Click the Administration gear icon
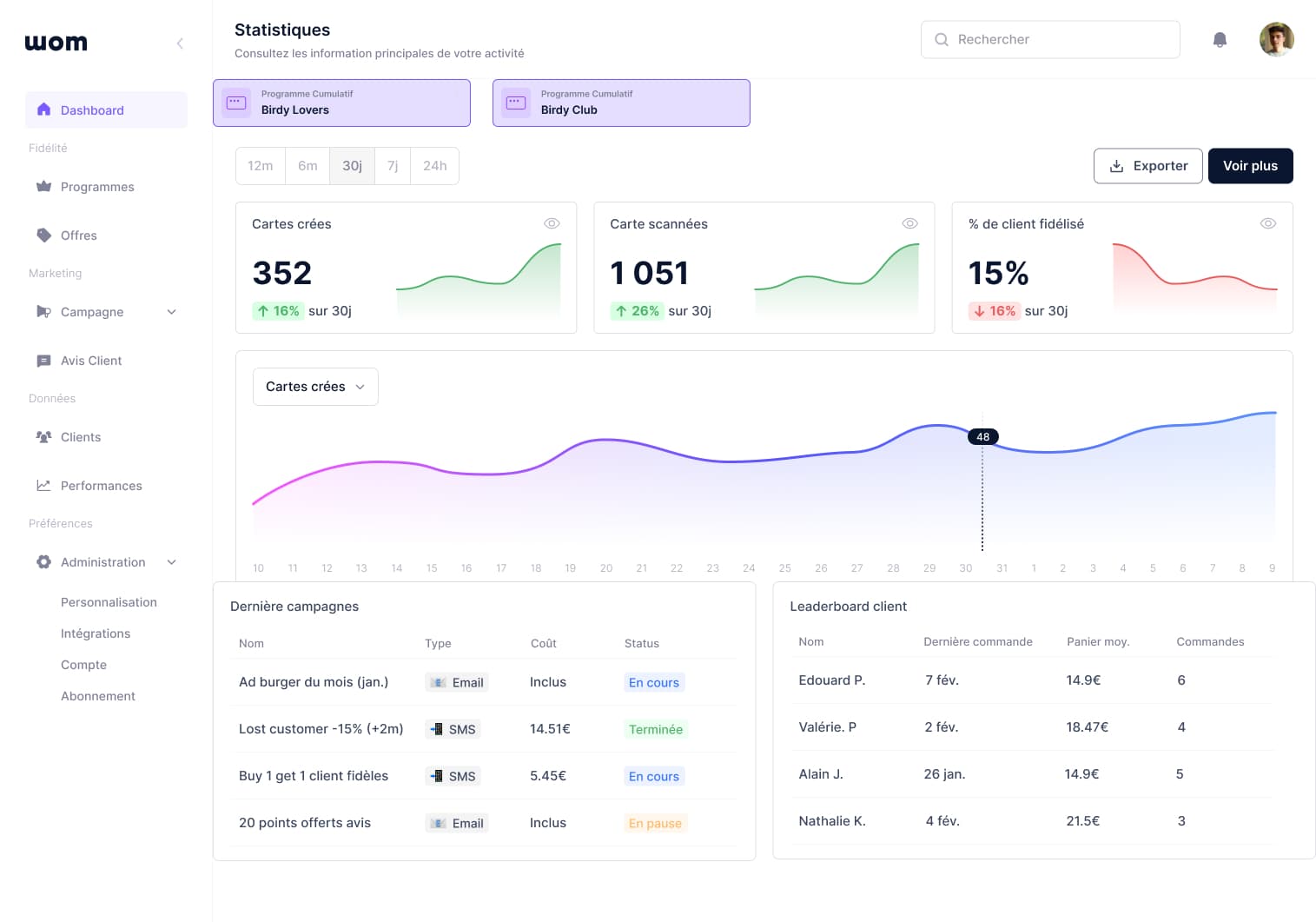Viewport: 1316px width, 922px height. coord(43,561)
